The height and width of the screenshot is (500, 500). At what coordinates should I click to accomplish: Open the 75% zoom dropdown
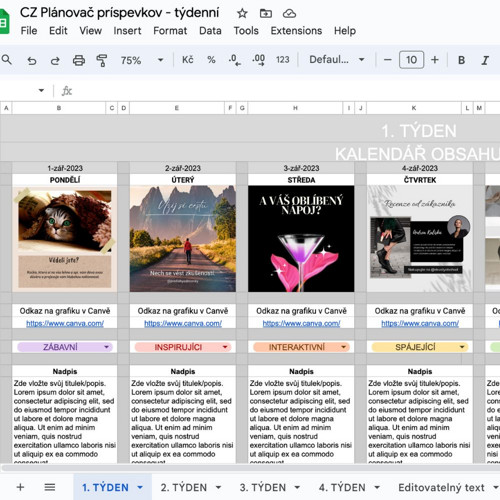pos(142,60)
